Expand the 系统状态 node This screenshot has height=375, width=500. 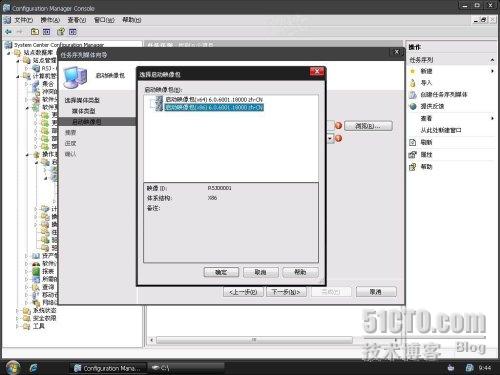(x=18, y=310)
